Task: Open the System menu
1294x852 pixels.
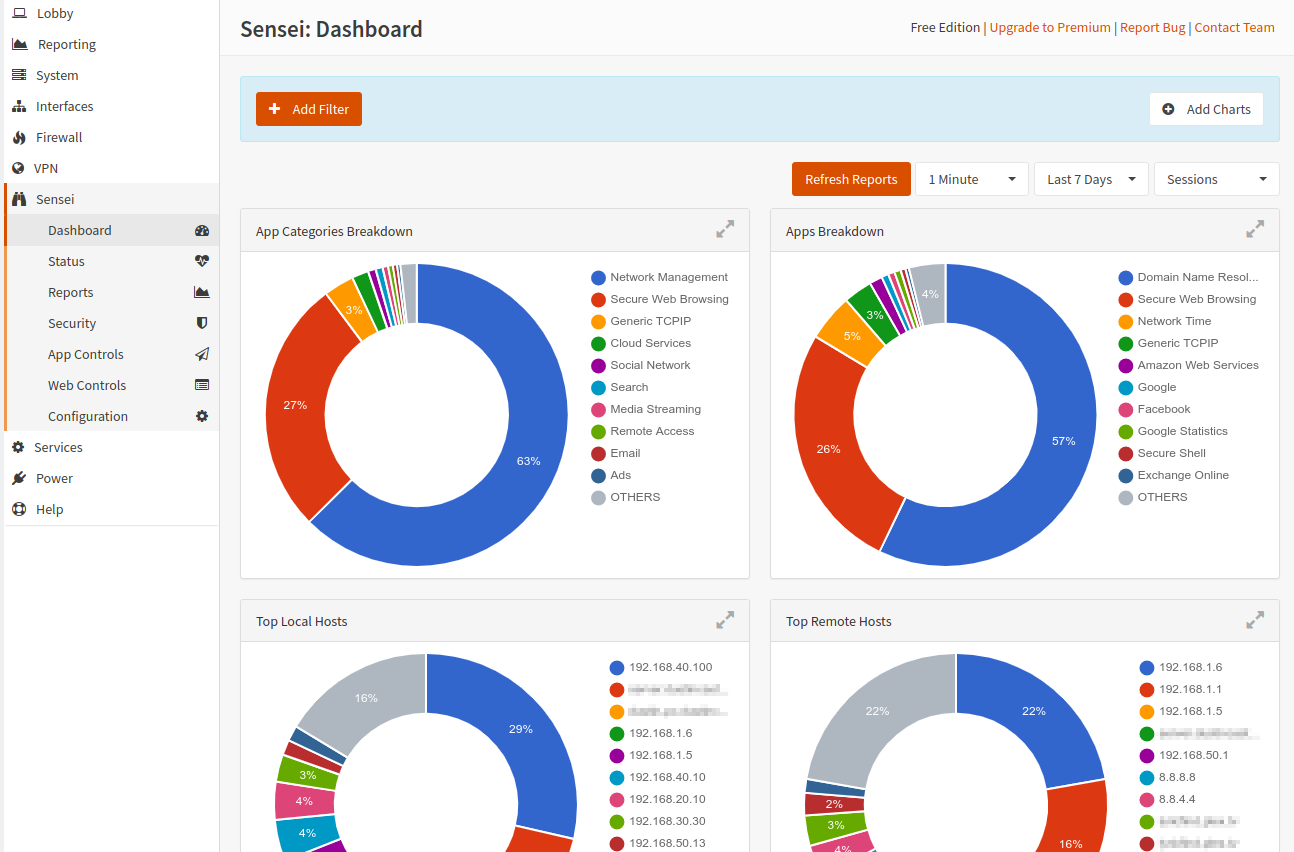Action: pyautogui.click(x=110, y=75)
